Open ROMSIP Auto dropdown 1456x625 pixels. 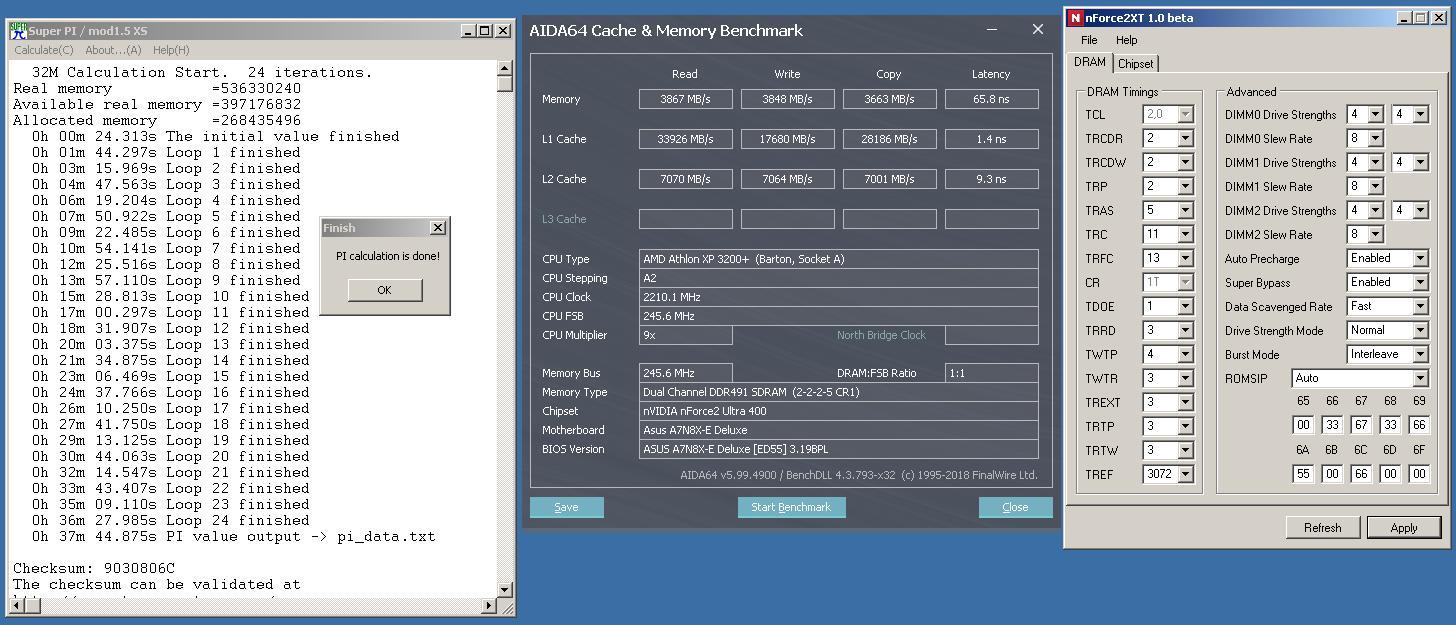(1360, 379)
